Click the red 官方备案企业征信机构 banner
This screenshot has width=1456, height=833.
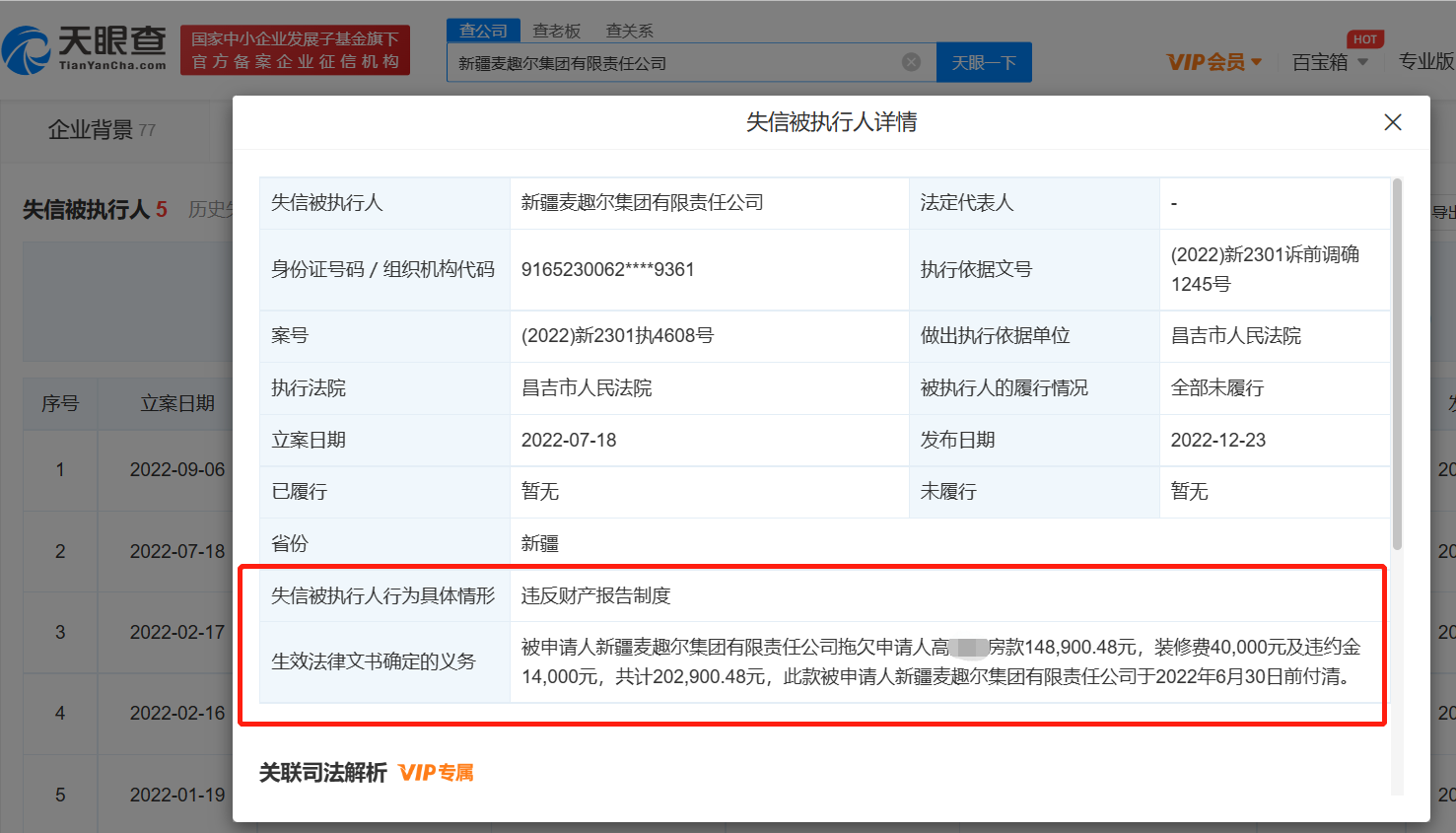(x=295, y=50)
